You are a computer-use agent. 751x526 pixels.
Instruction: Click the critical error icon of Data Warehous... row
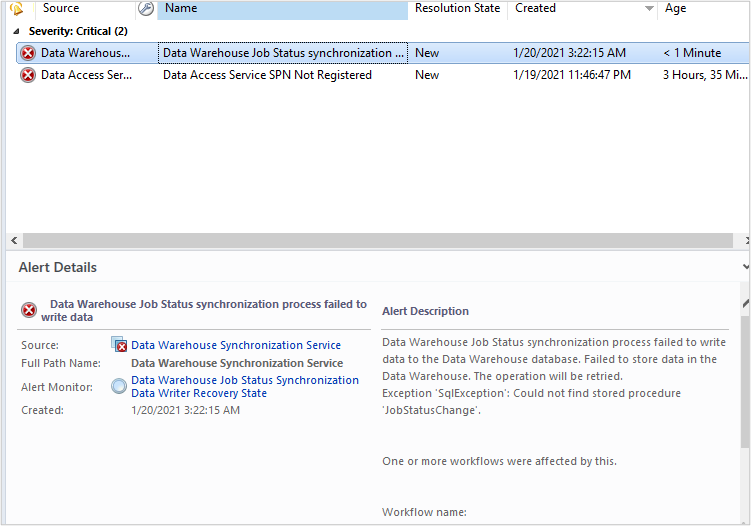28,53
